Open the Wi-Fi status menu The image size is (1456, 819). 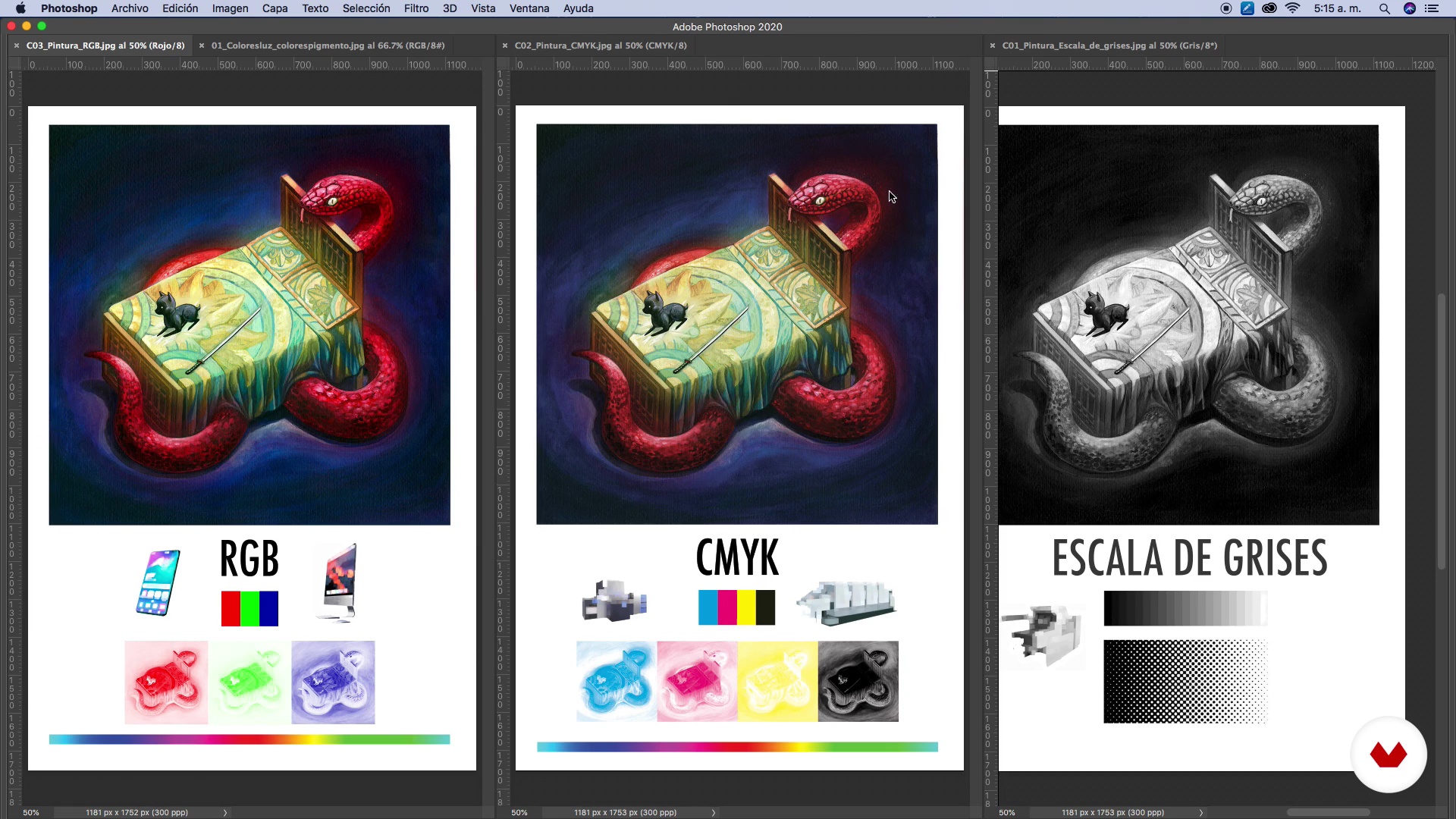coord(1293,8)
